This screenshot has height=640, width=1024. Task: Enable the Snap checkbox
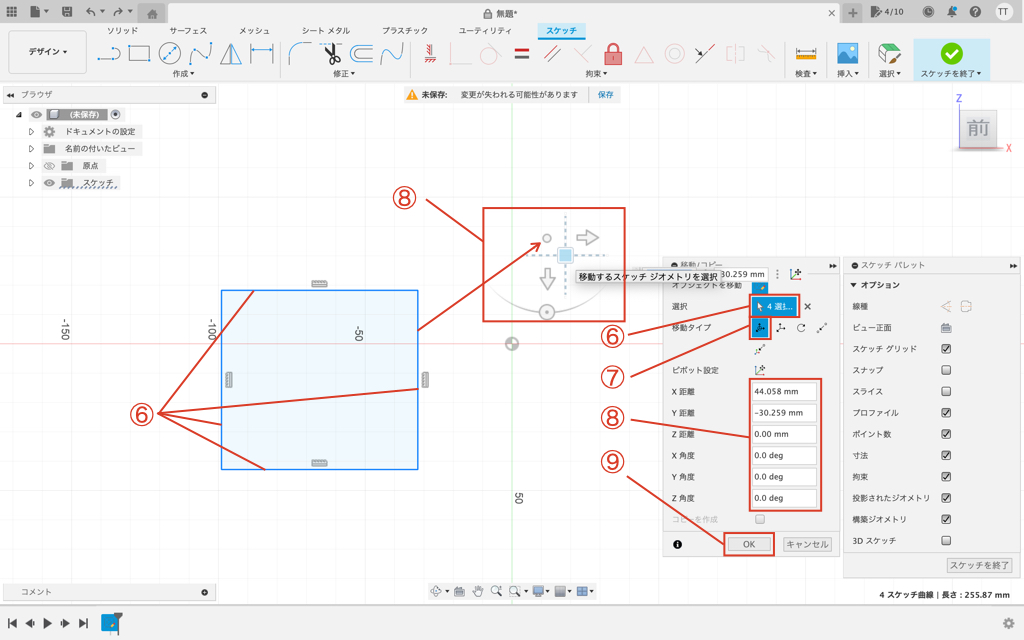click(x=946, y=370)
